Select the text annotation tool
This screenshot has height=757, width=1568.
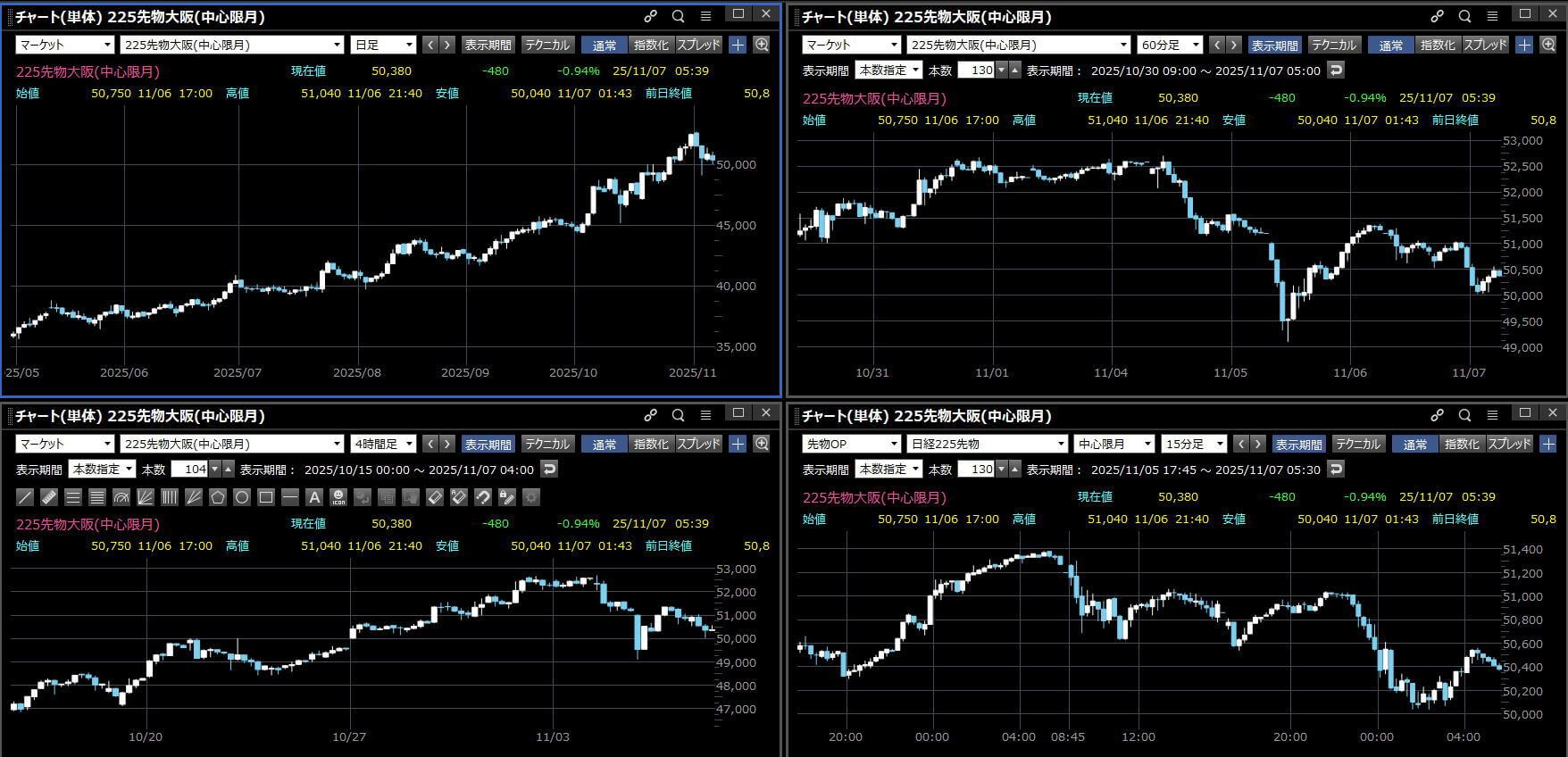[x=313, y=497]
